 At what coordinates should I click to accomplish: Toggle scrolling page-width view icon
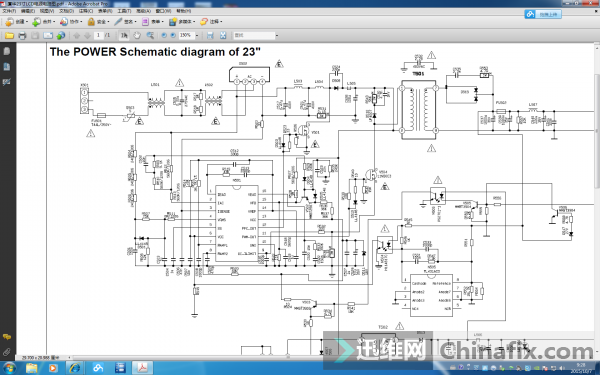[210, 36]
